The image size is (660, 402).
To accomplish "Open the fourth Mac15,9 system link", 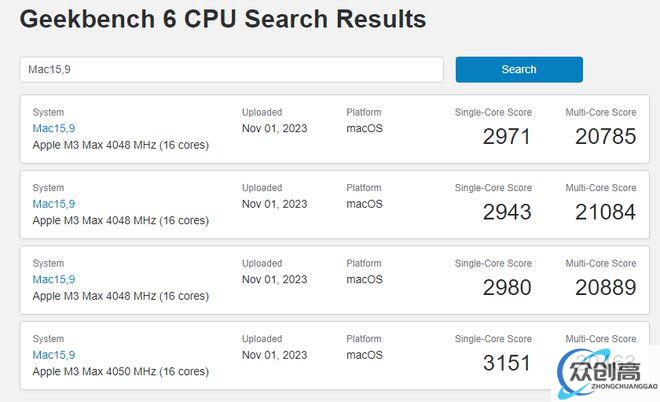I will [54, 355].
